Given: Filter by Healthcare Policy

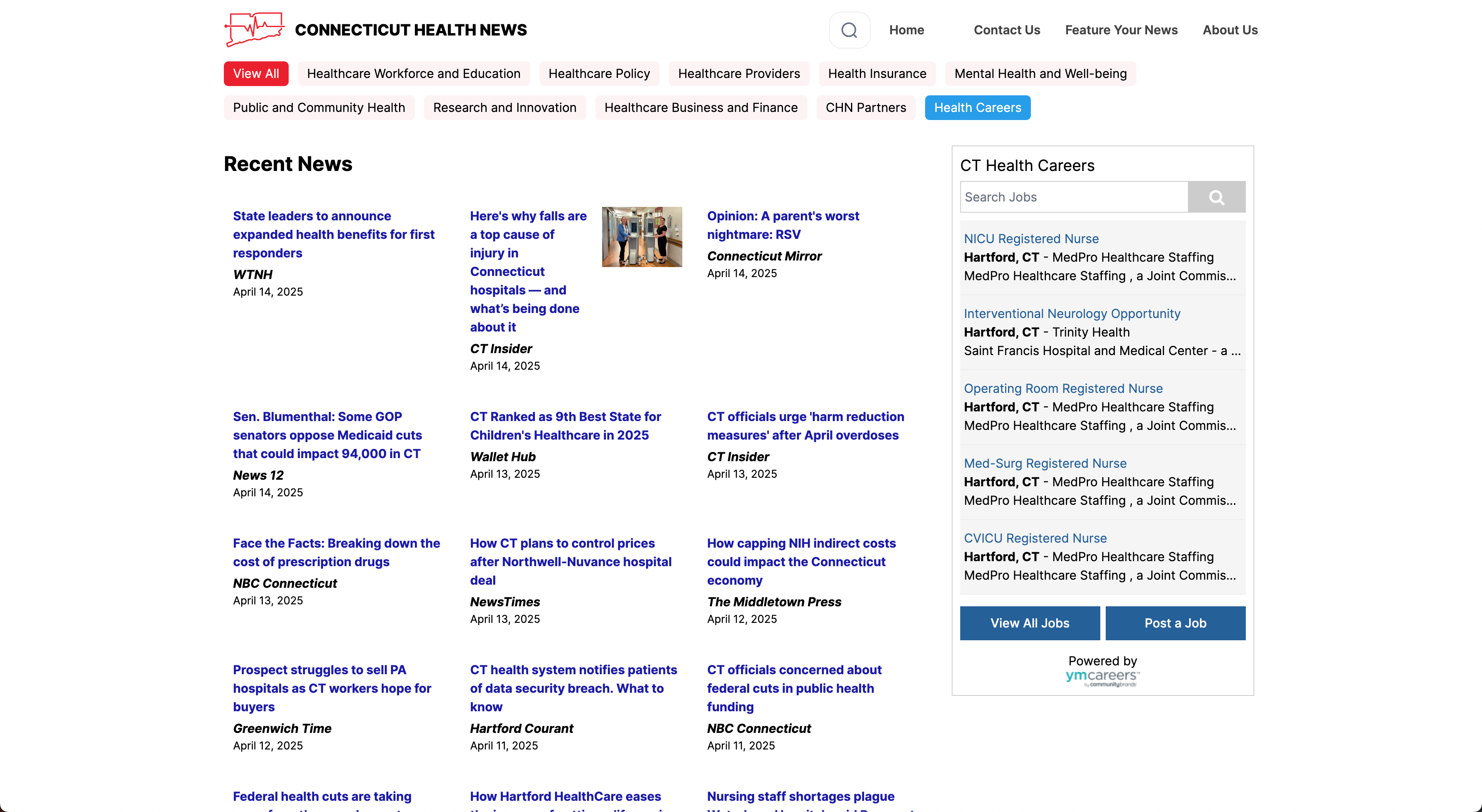Looking at the screenshot, I should [599, 74].
